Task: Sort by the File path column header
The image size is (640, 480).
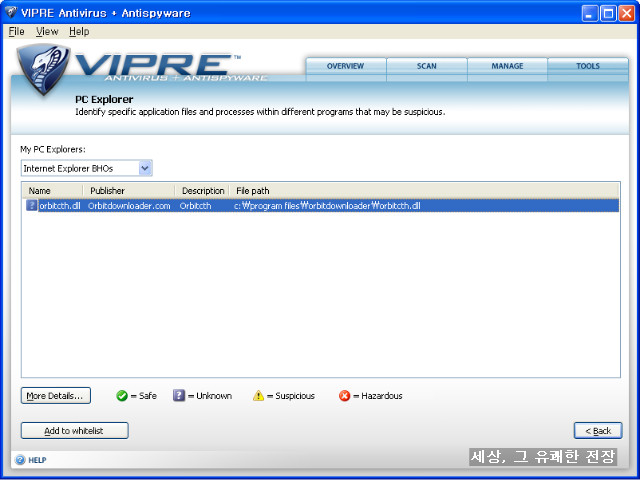Action: (424, 191)
